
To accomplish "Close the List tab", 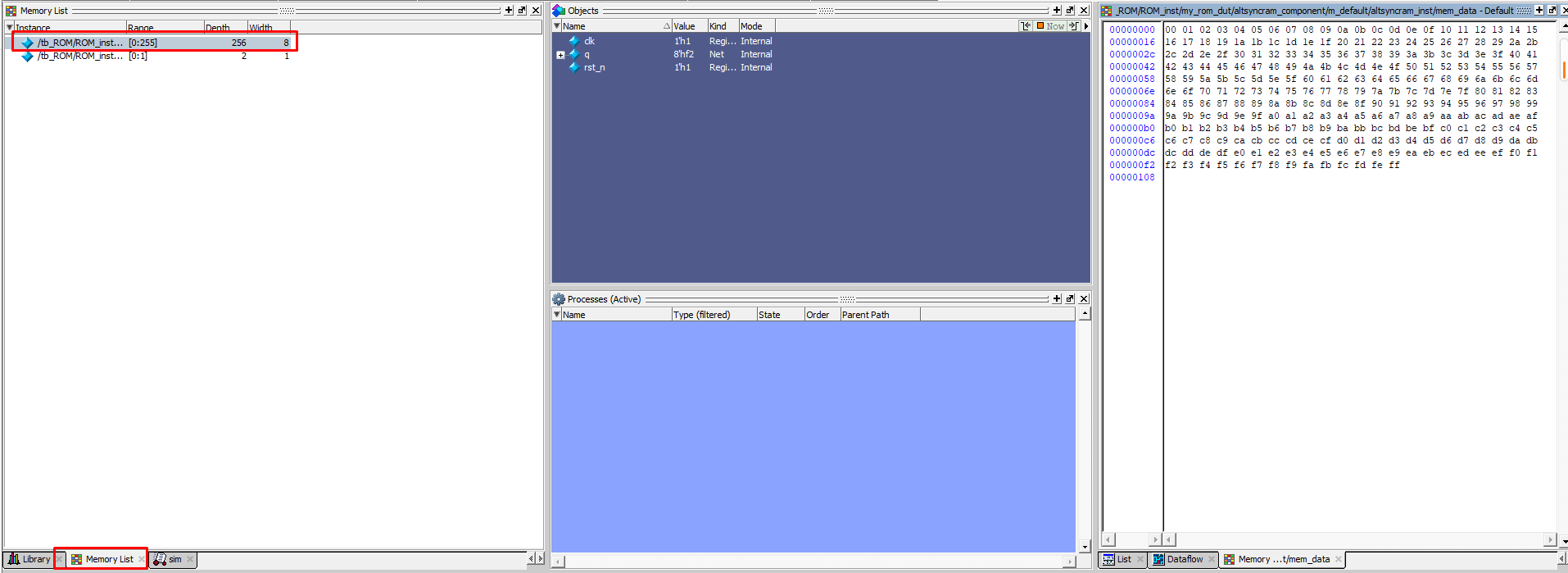I will tap(1140, 559).
